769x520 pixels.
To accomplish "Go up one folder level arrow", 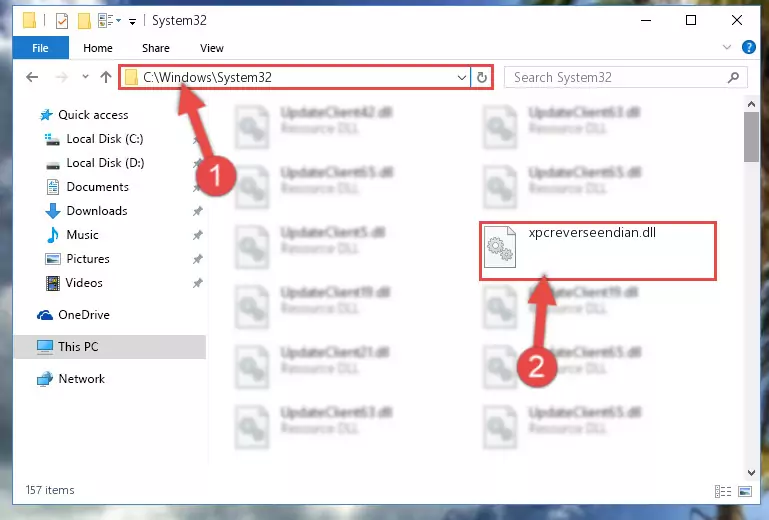I will pyautogui.click(x=105, y=77).
